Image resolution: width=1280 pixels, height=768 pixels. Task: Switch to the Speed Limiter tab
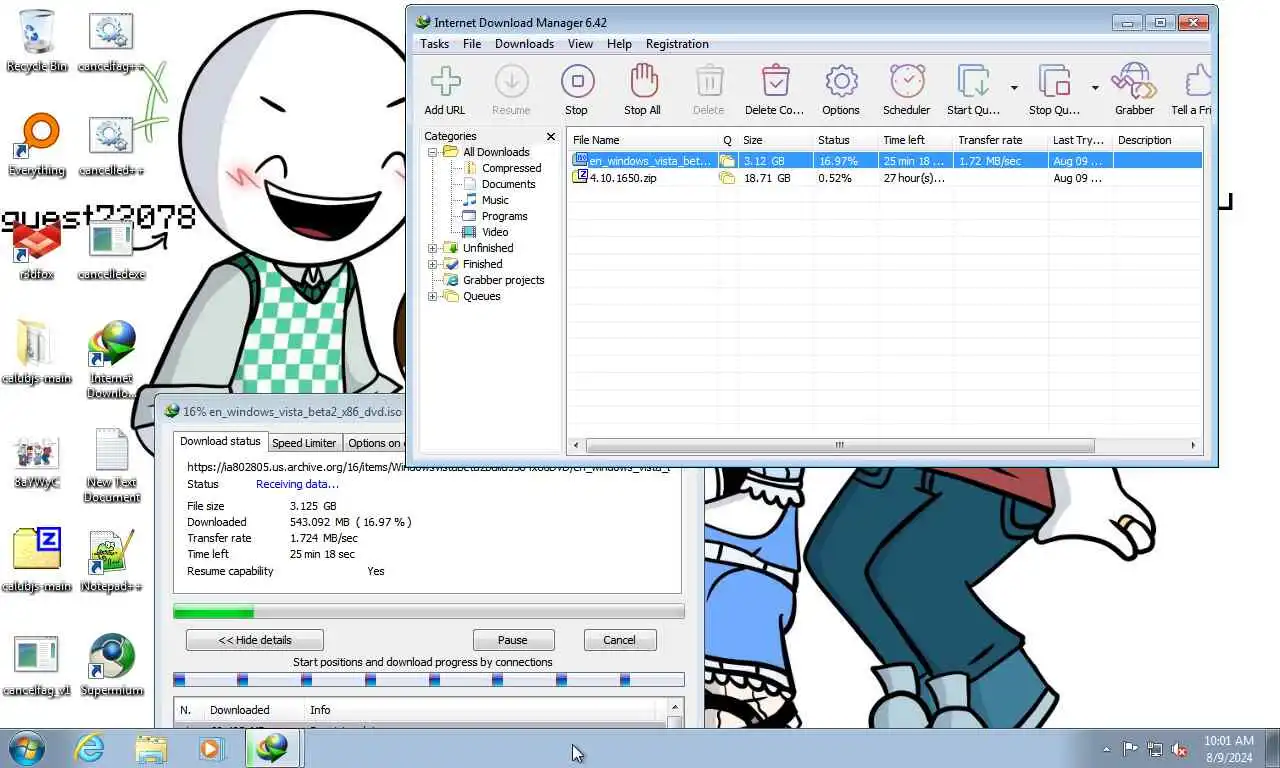304,443
